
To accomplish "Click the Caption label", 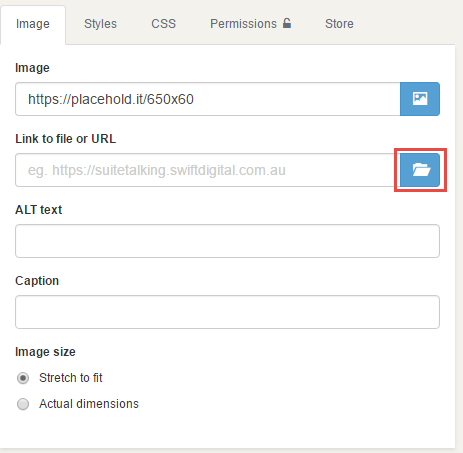I will tap(37, 281).
